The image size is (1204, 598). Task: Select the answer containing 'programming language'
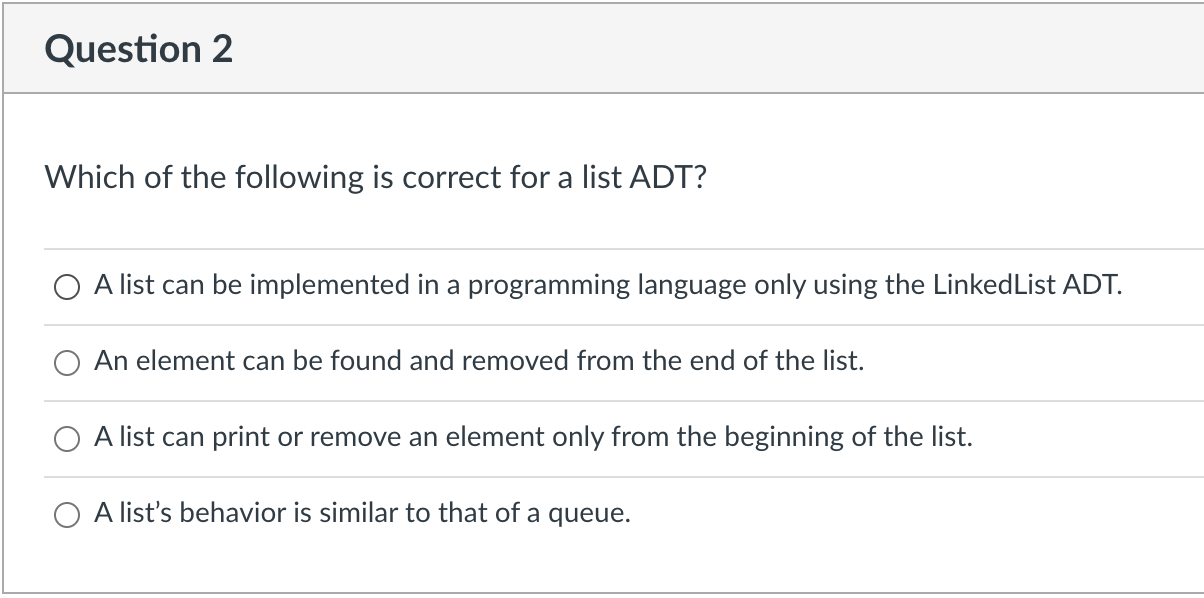608,285
